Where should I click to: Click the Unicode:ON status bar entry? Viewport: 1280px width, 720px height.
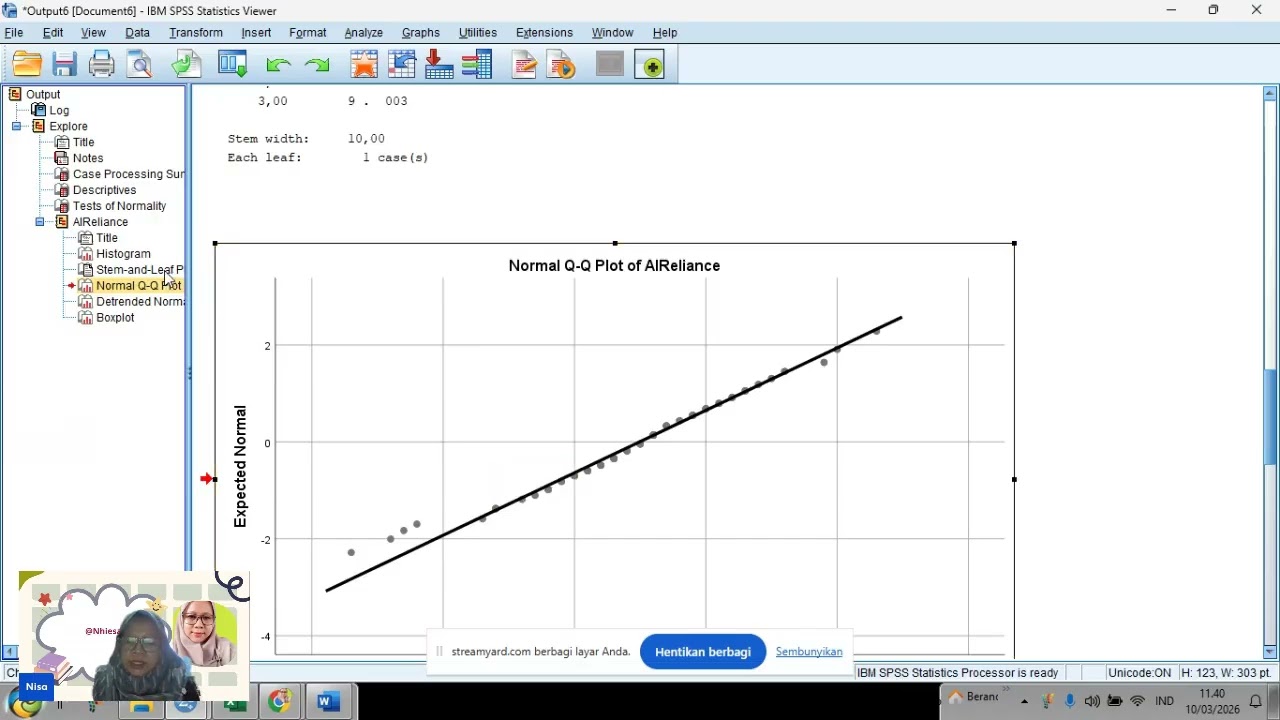point(1139,673)
